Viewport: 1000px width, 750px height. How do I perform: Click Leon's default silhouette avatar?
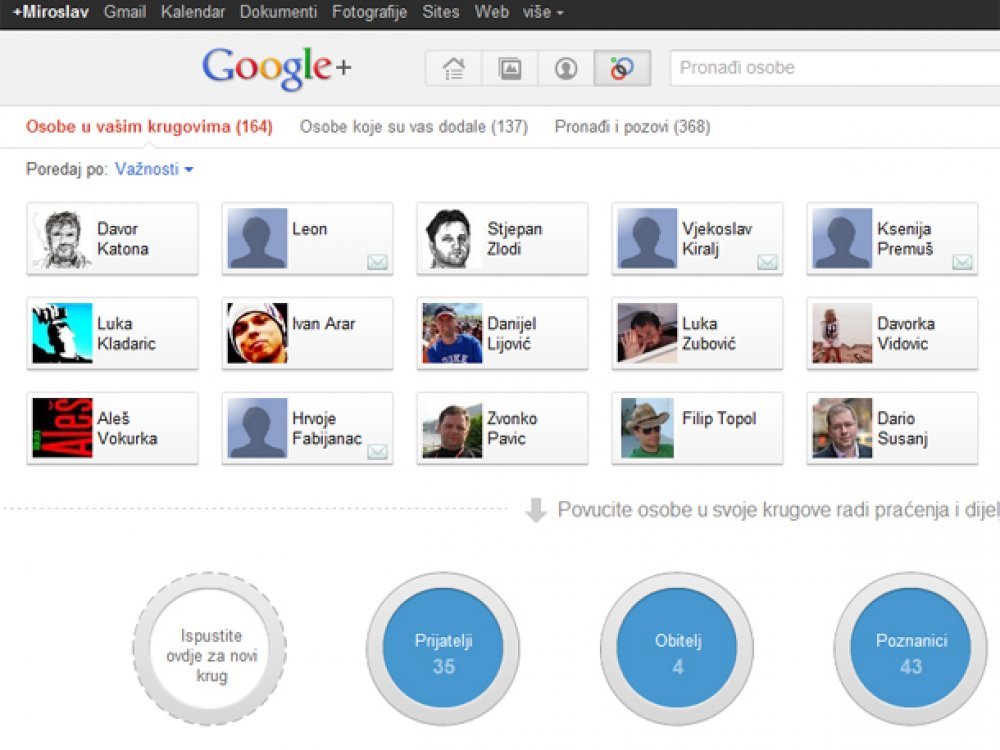pyautogui.click(x=257, y=239)
